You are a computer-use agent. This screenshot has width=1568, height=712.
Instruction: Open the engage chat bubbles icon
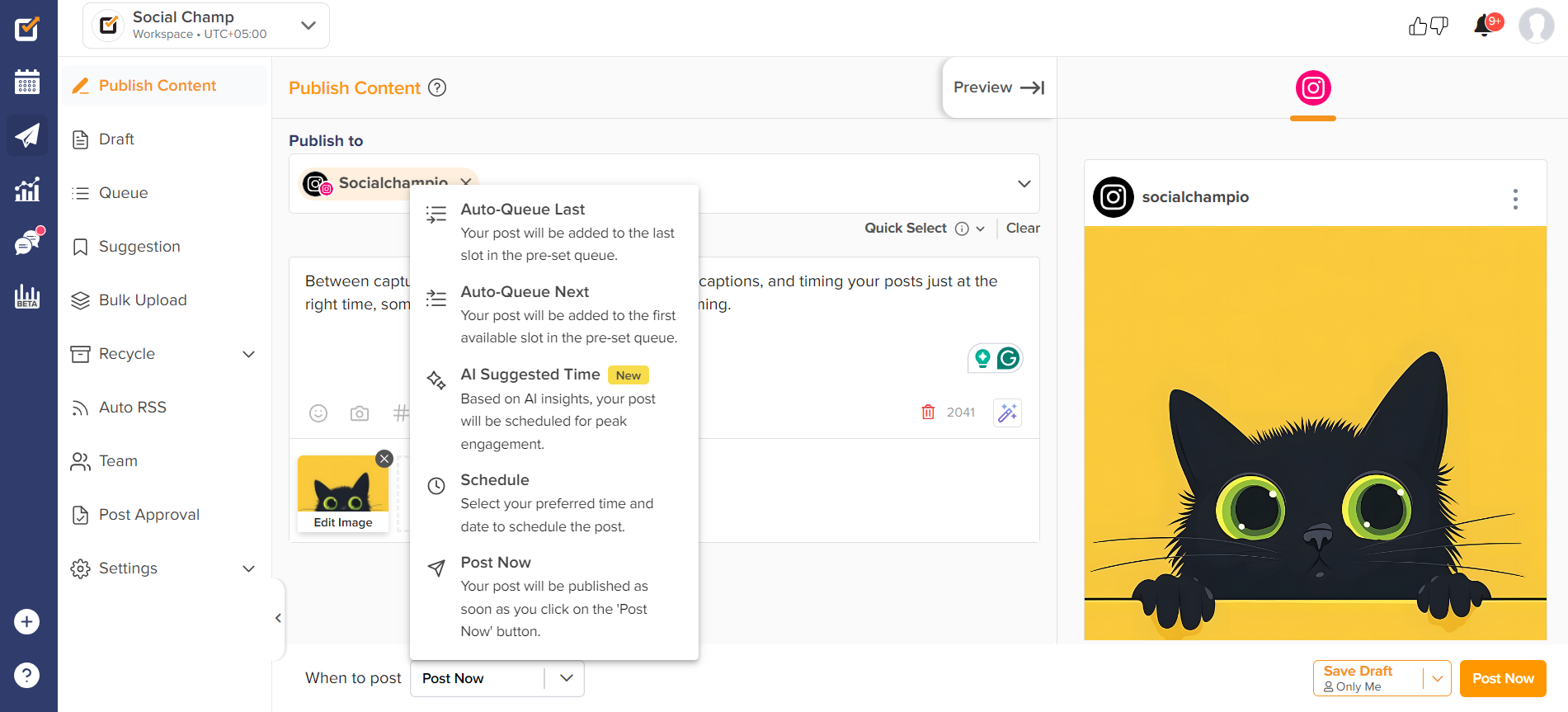tap(29, 242)
